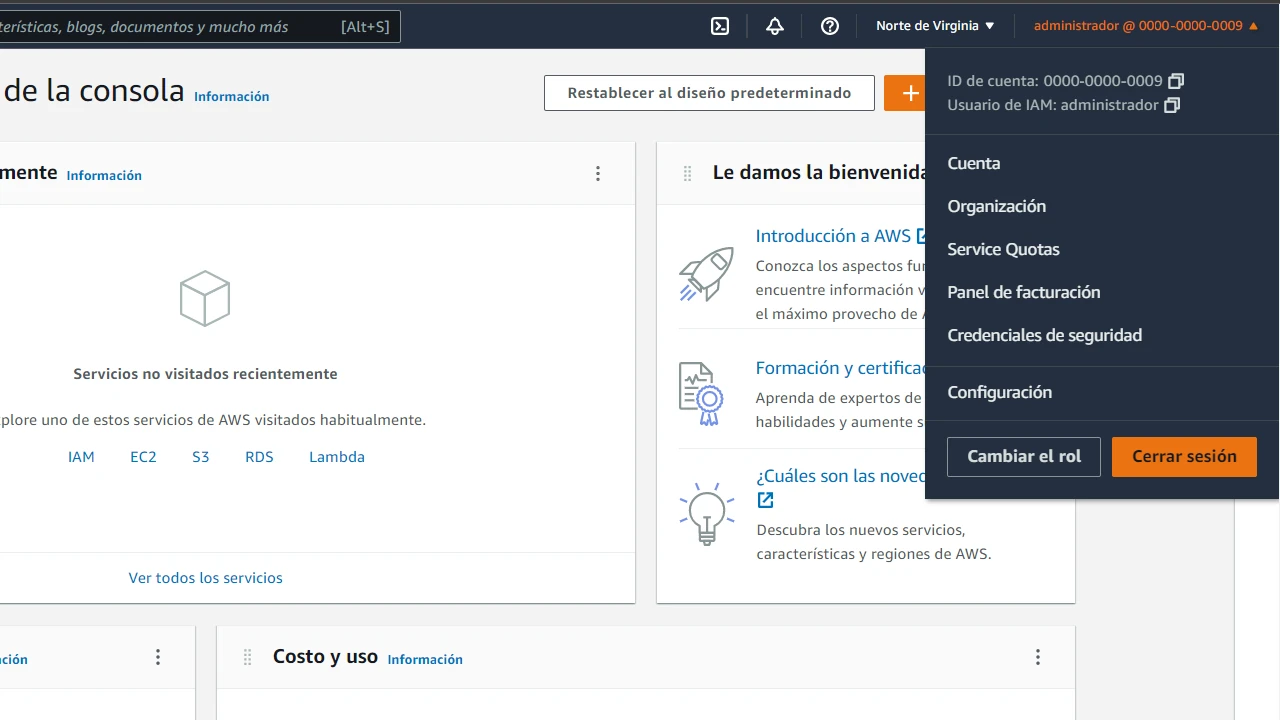Click the Costo y uso heading
The width and height of the screenshot is (1280, 720).
[x=325, y=657]
